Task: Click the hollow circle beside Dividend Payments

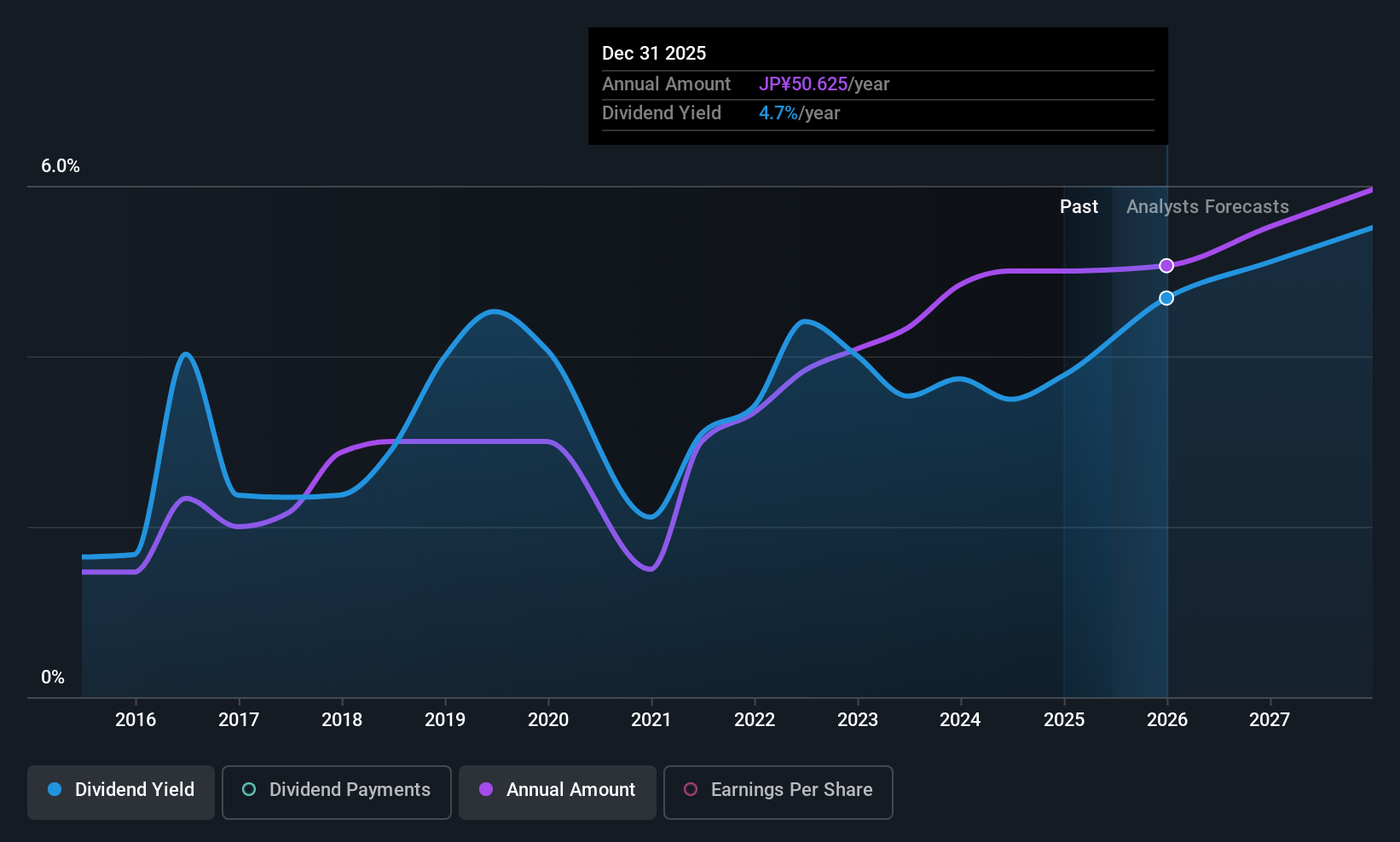Action: [x=249, y=790]
